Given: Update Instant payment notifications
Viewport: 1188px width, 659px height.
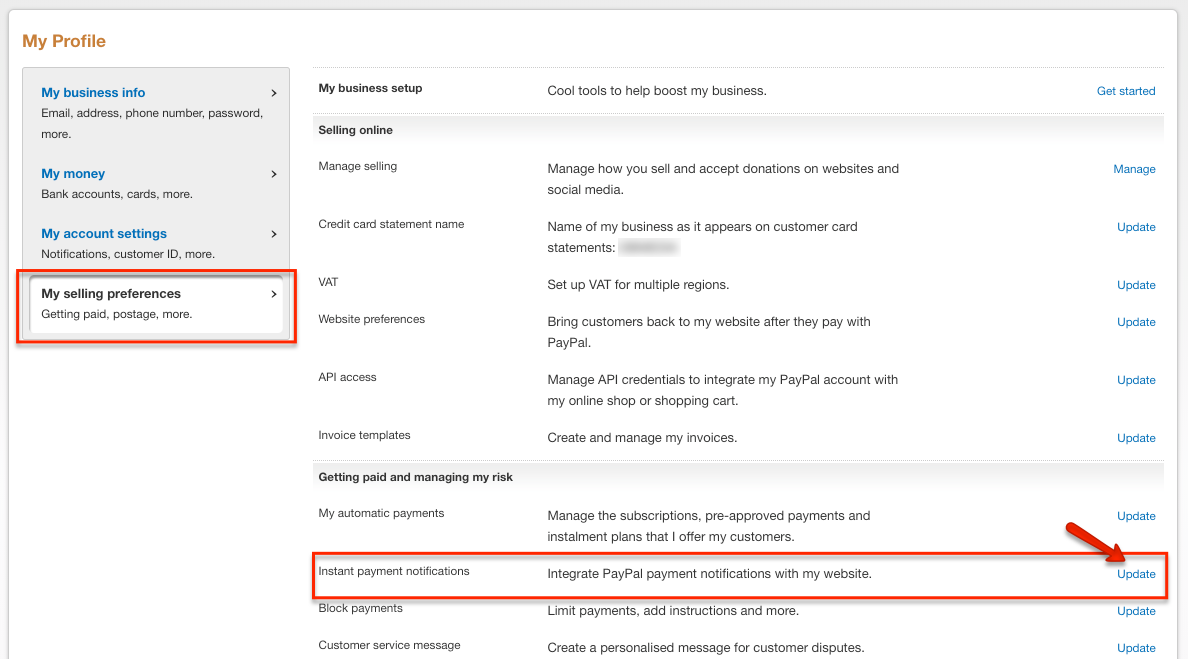Looking at the screenshot, I should point(1136,574).
